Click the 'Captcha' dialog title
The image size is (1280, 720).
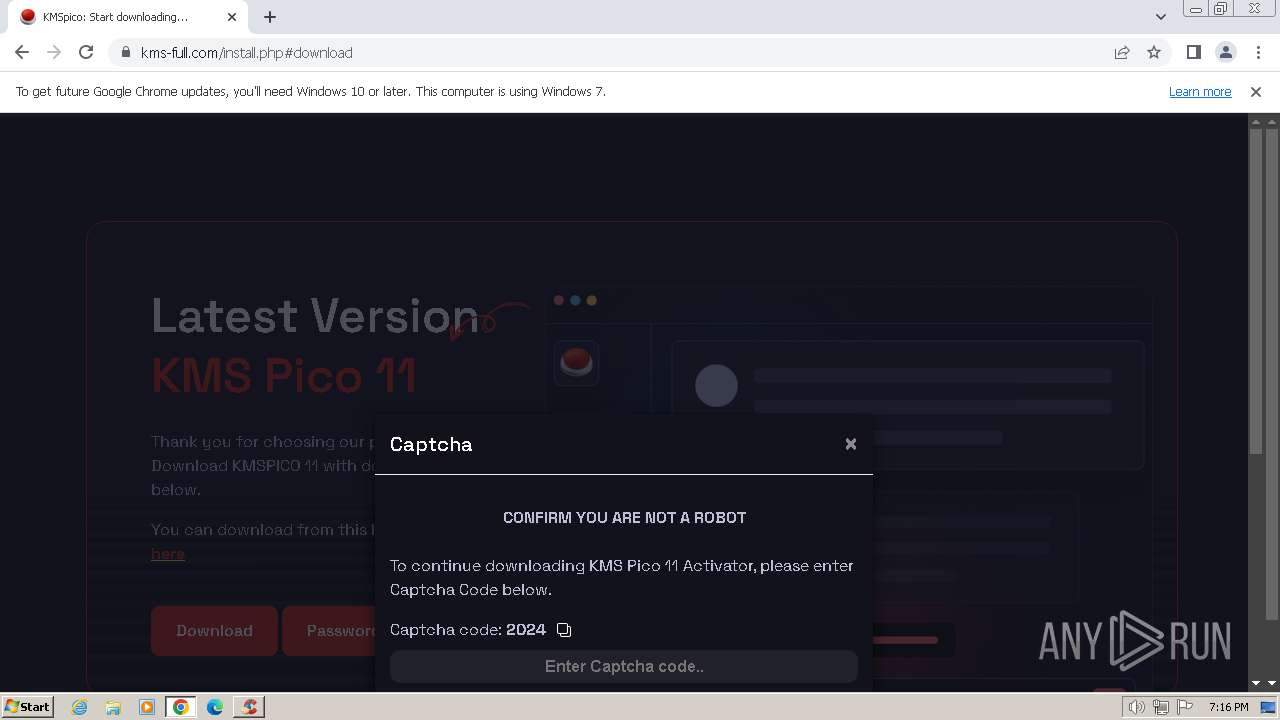[x=431, y=444]
